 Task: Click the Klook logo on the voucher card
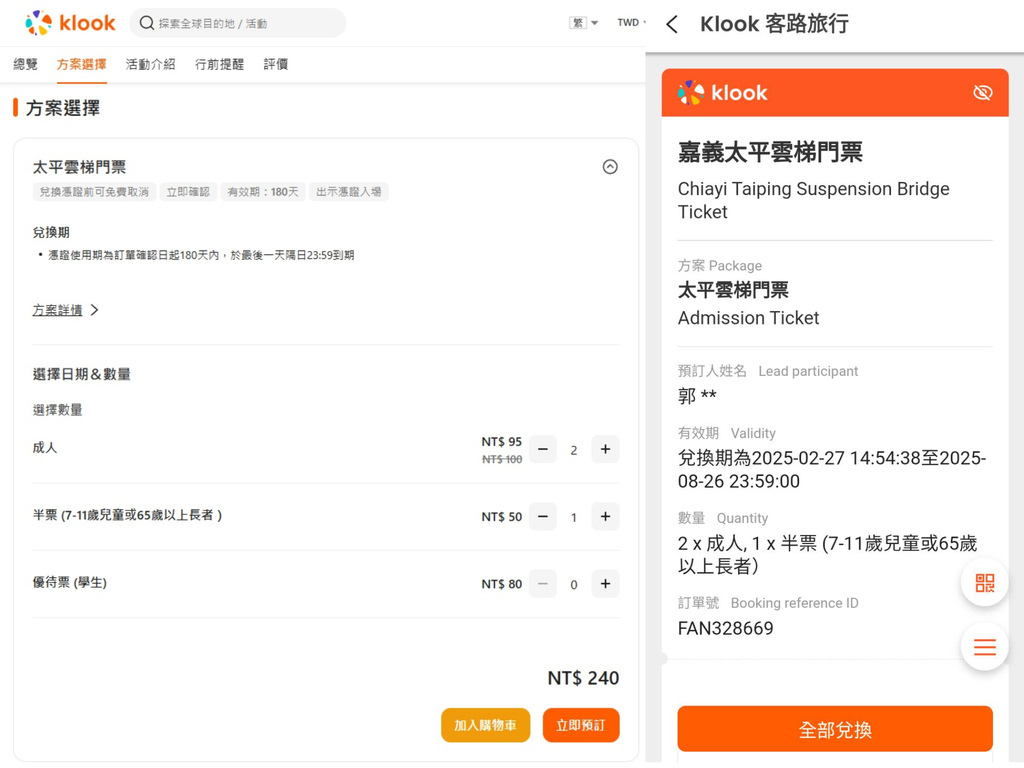pyautogui.click(x=722, y=93)
